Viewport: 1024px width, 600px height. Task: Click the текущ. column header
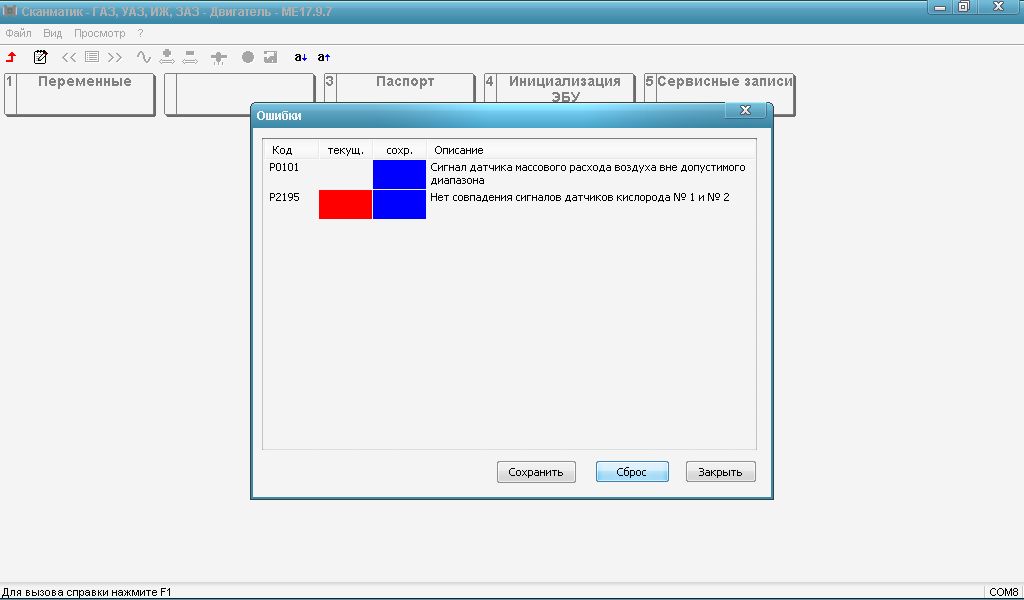pyautogui.click(x=345, y=150)
